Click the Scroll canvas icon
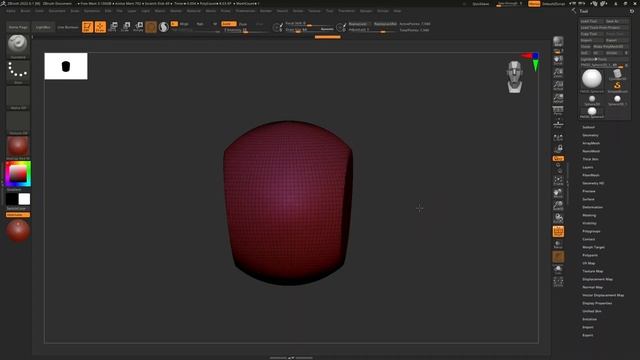This screenshot has width=640, height=360. (558, 60)
